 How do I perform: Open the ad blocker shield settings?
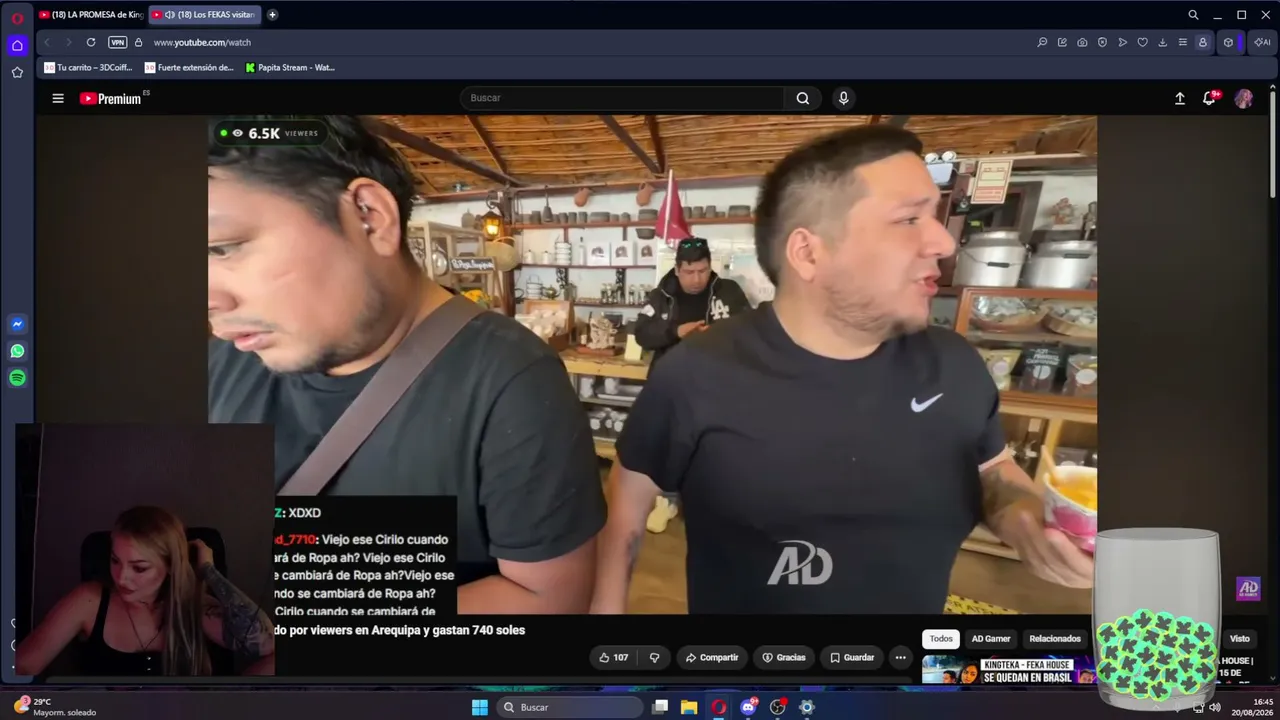click(x=1102, y=42)
